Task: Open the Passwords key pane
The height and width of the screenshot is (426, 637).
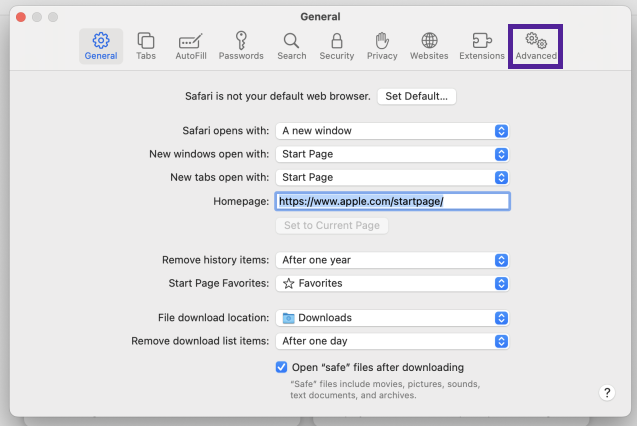Action: click(241, 46)
